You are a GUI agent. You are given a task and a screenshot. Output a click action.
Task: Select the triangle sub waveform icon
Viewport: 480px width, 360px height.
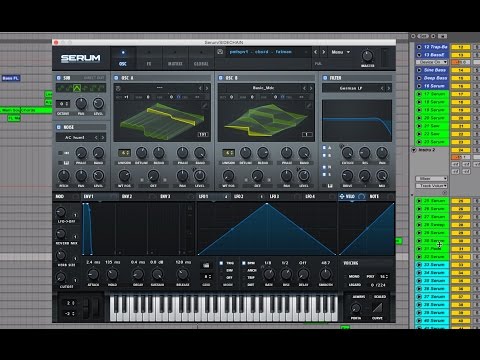click(x=77, y=88)
